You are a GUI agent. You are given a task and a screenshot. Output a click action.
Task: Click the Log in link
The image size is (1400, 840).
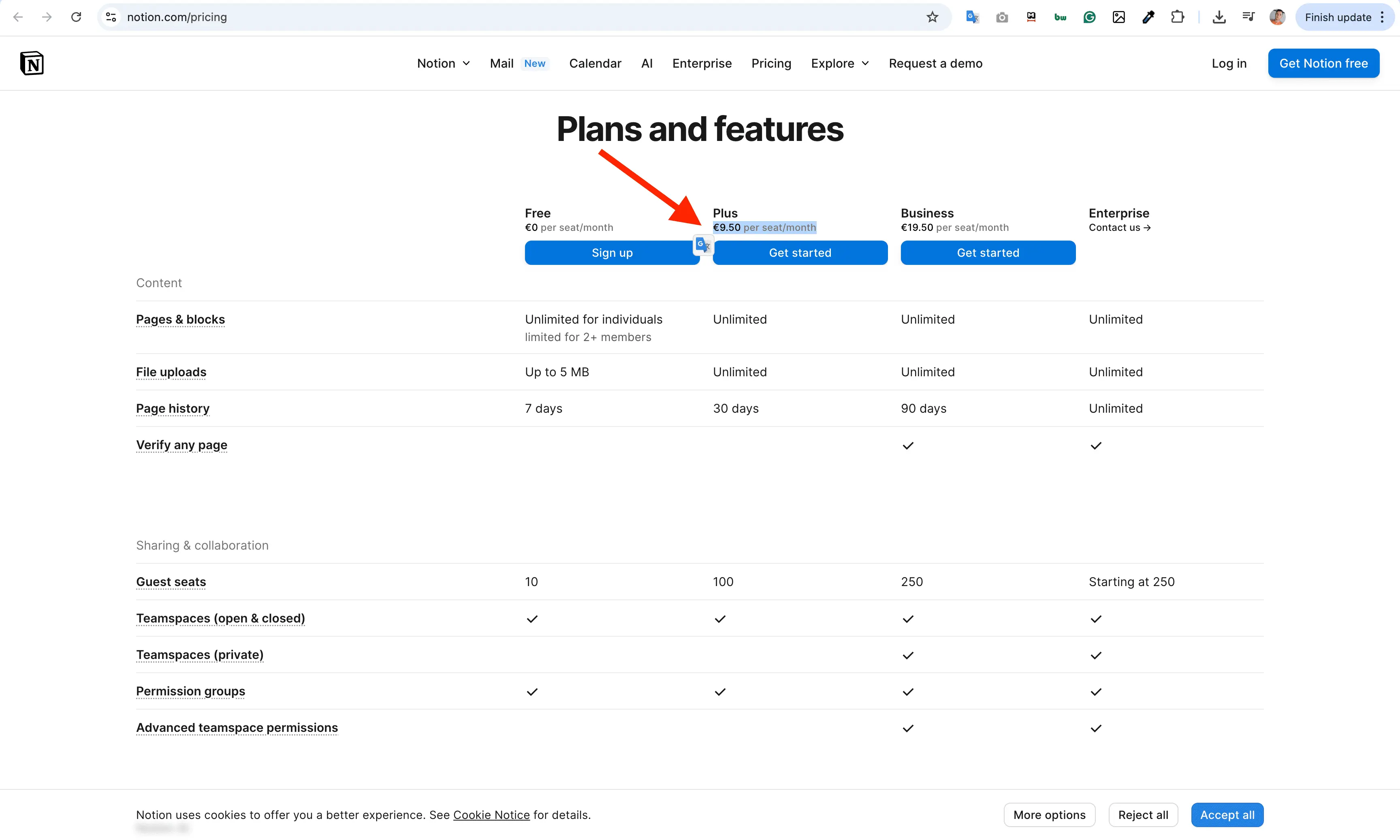click(1229, 64)
